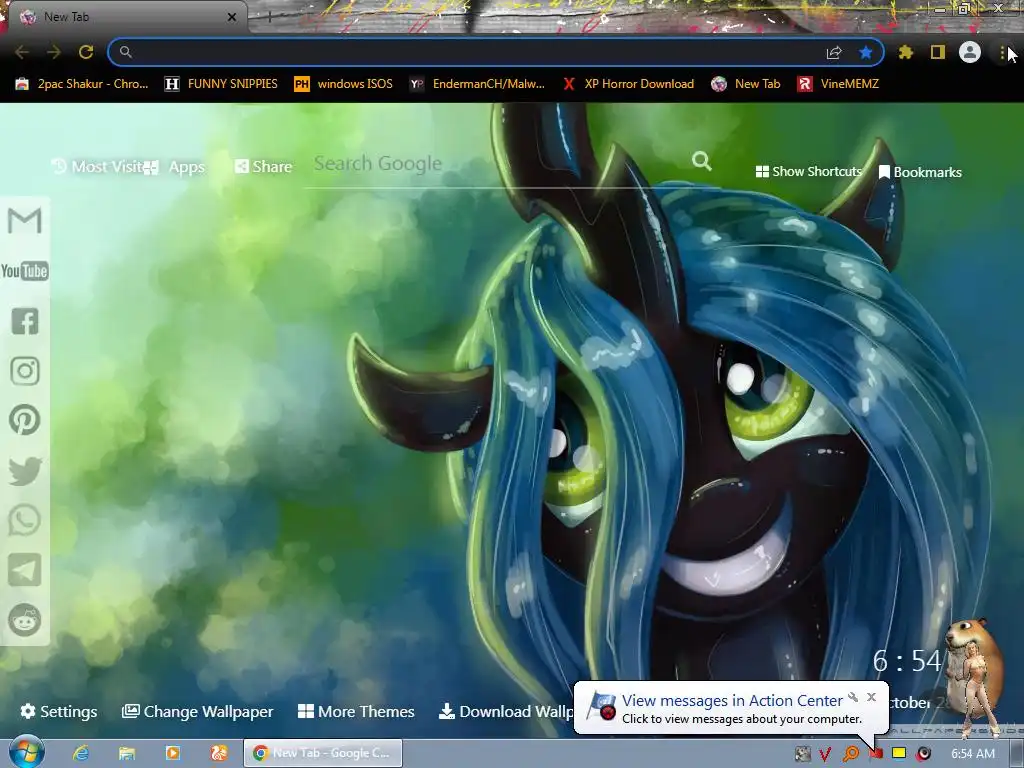Image resolution: width=1024 pixels, height=768 pixels.
Task: Click Change Wallpaper
Action: pos(197,711)
